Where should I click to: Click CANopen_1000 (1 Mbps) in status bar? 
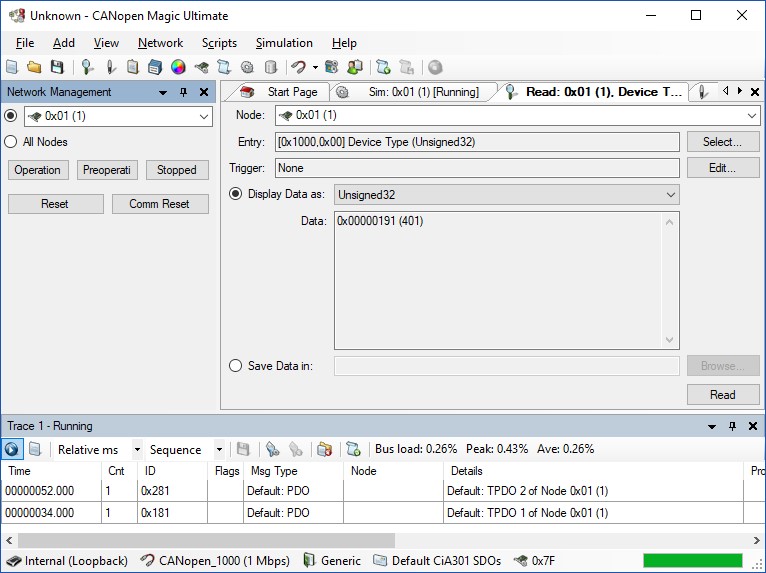(x=215, y=561)
